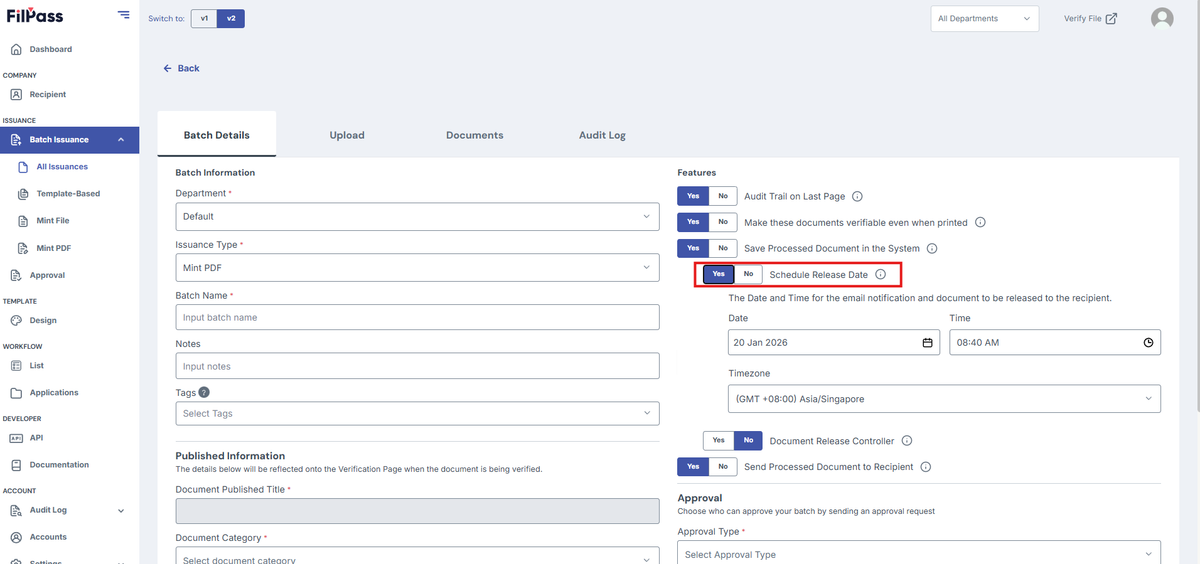Click the Applications folder icon
1200x564 pixels.
pos(16,393)
